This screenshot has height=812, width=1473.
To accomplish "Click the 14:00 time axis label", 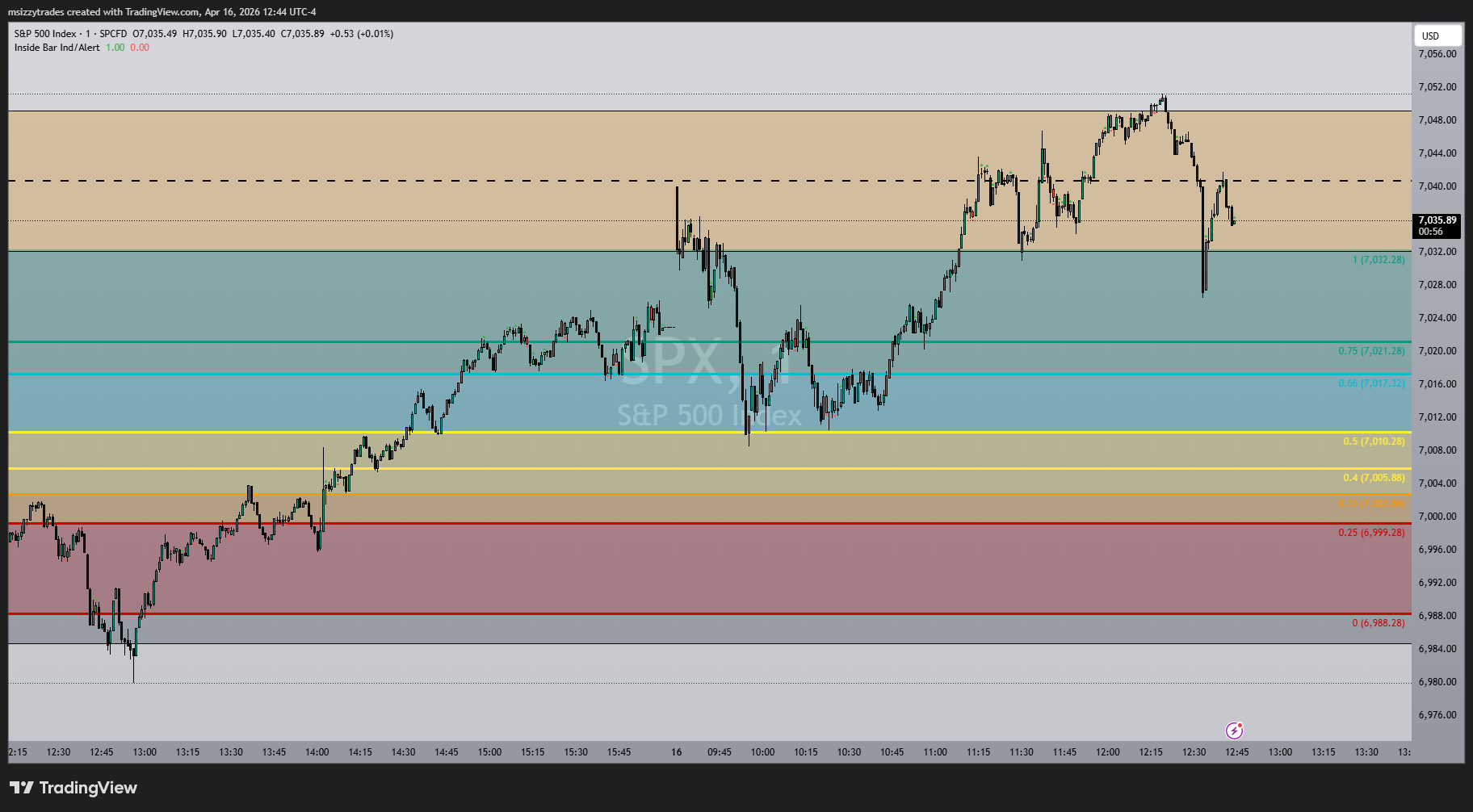I will click(x=317, y=752).
